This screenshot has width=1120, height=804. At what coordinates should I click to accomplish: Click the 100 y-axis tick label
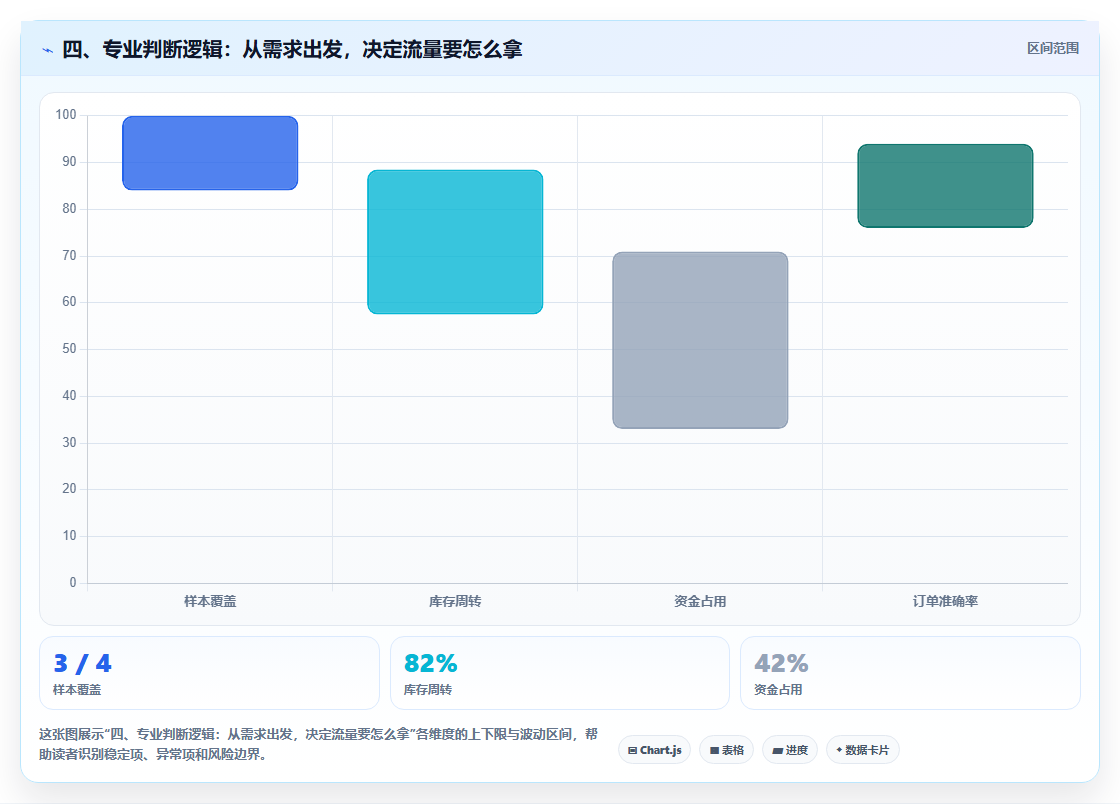66,114
